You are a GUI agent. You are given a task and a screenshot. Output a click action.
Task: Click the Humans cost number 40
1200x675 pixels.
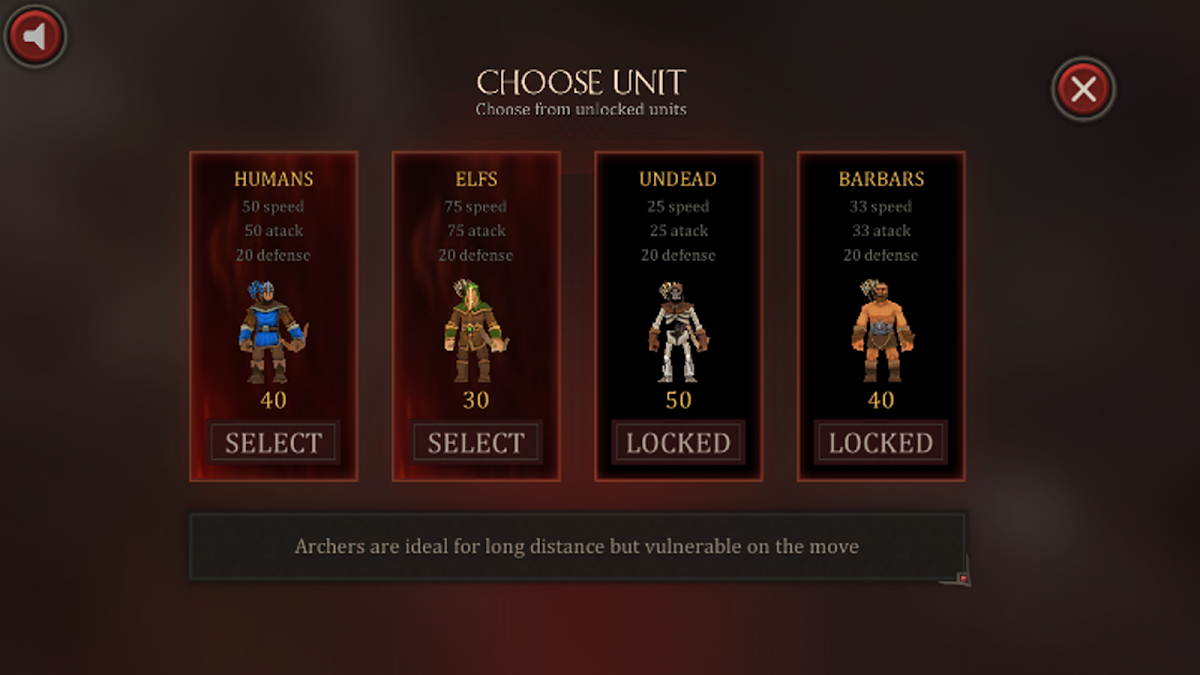(x=274, y=400)
